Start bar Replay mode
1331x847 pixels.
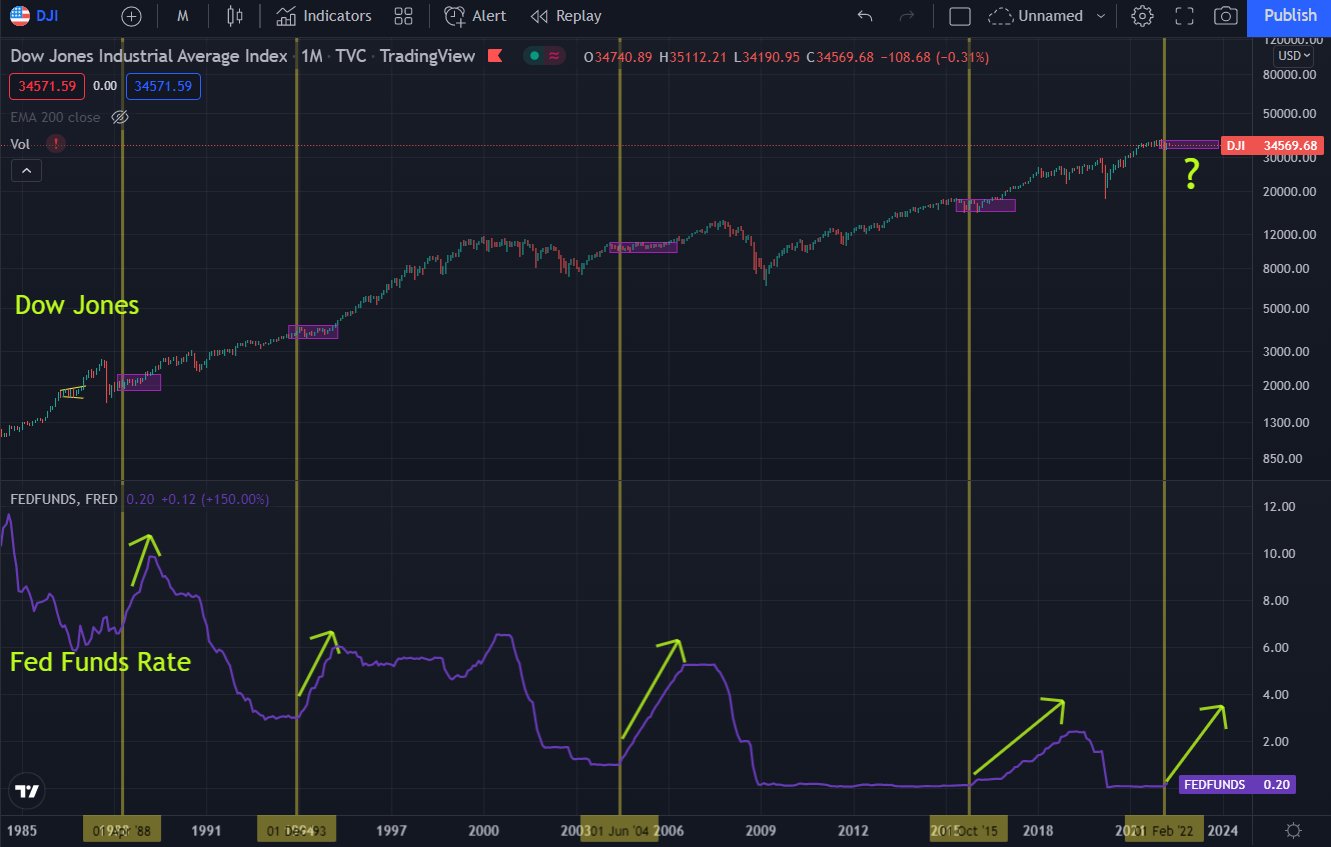pyautogui.click(x=566, y=16)
